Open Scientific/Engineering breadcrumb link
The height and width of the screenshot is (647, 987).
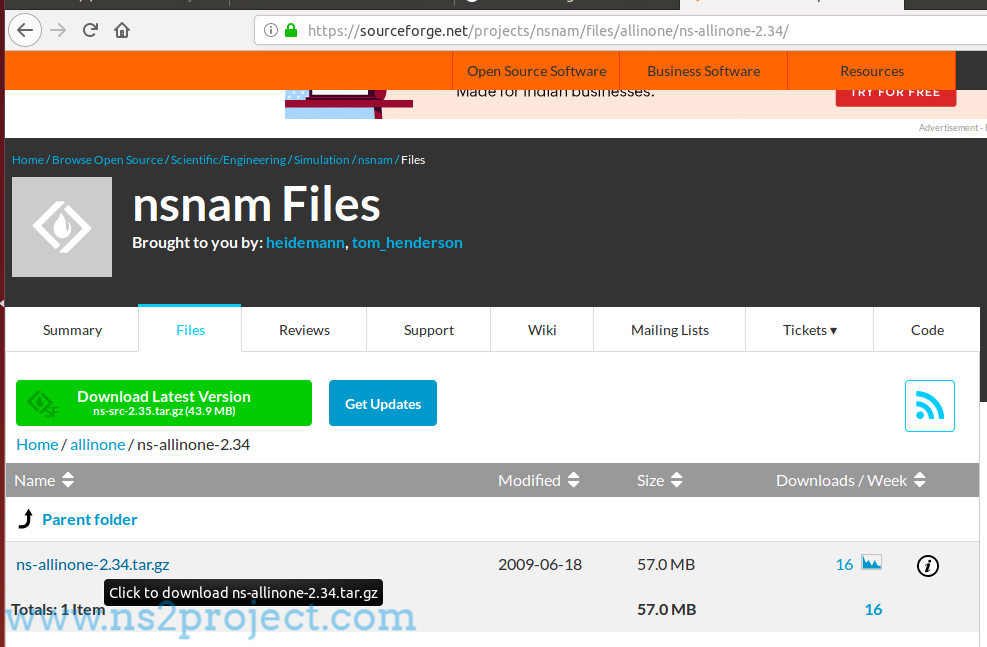point(228,160)
